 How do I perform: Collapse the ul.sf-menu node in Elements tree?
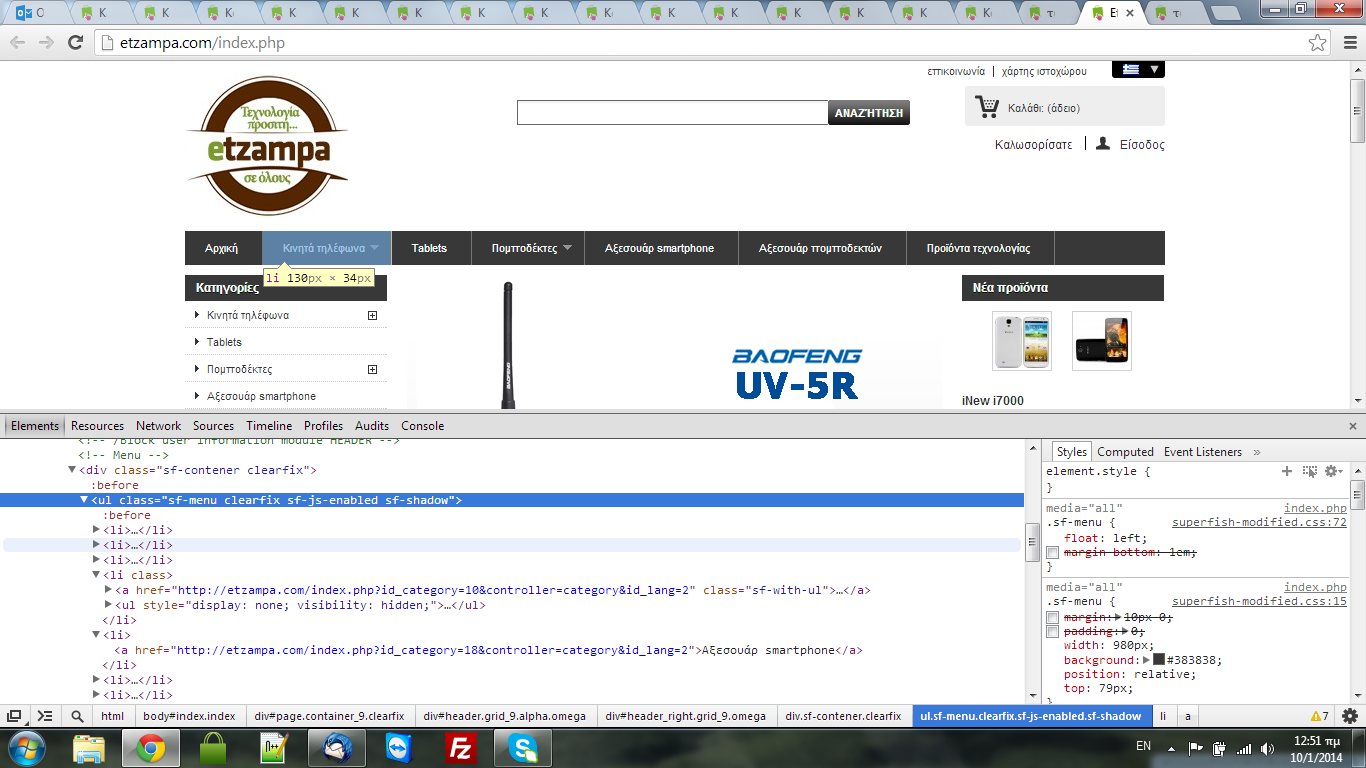tap(85, 500)
